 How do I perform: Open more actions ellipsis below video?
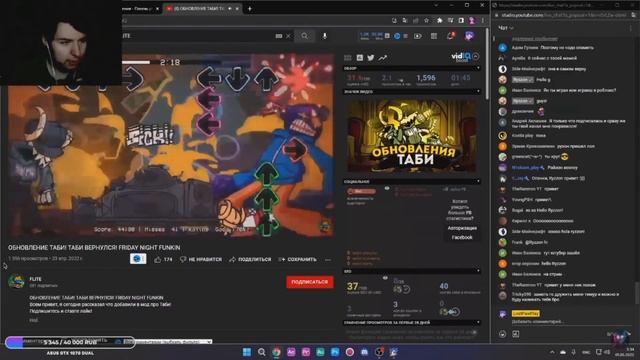point(328,260)
